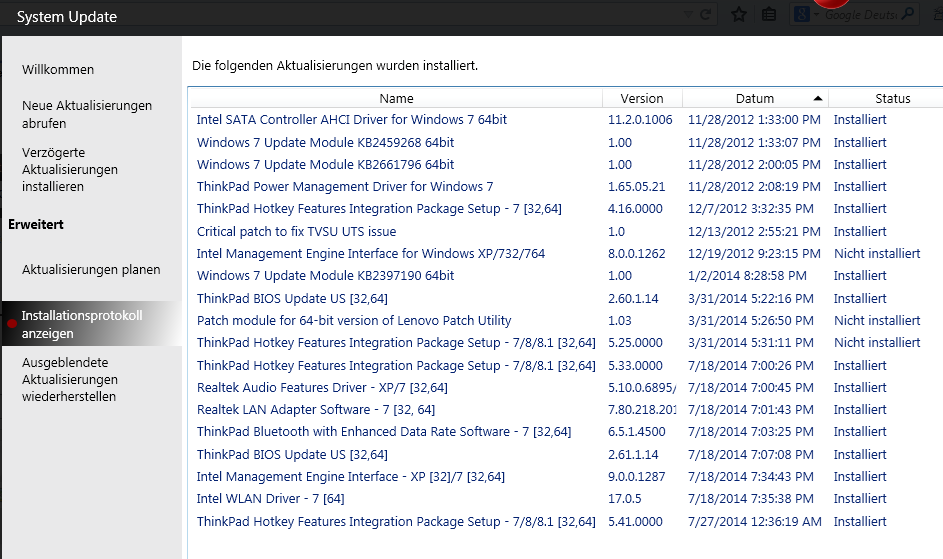Viewport: 943px width, 559px height.
Task: Select Intel Management Engine Interface XP [32]/7 row
Action: [x=567, y=477]
